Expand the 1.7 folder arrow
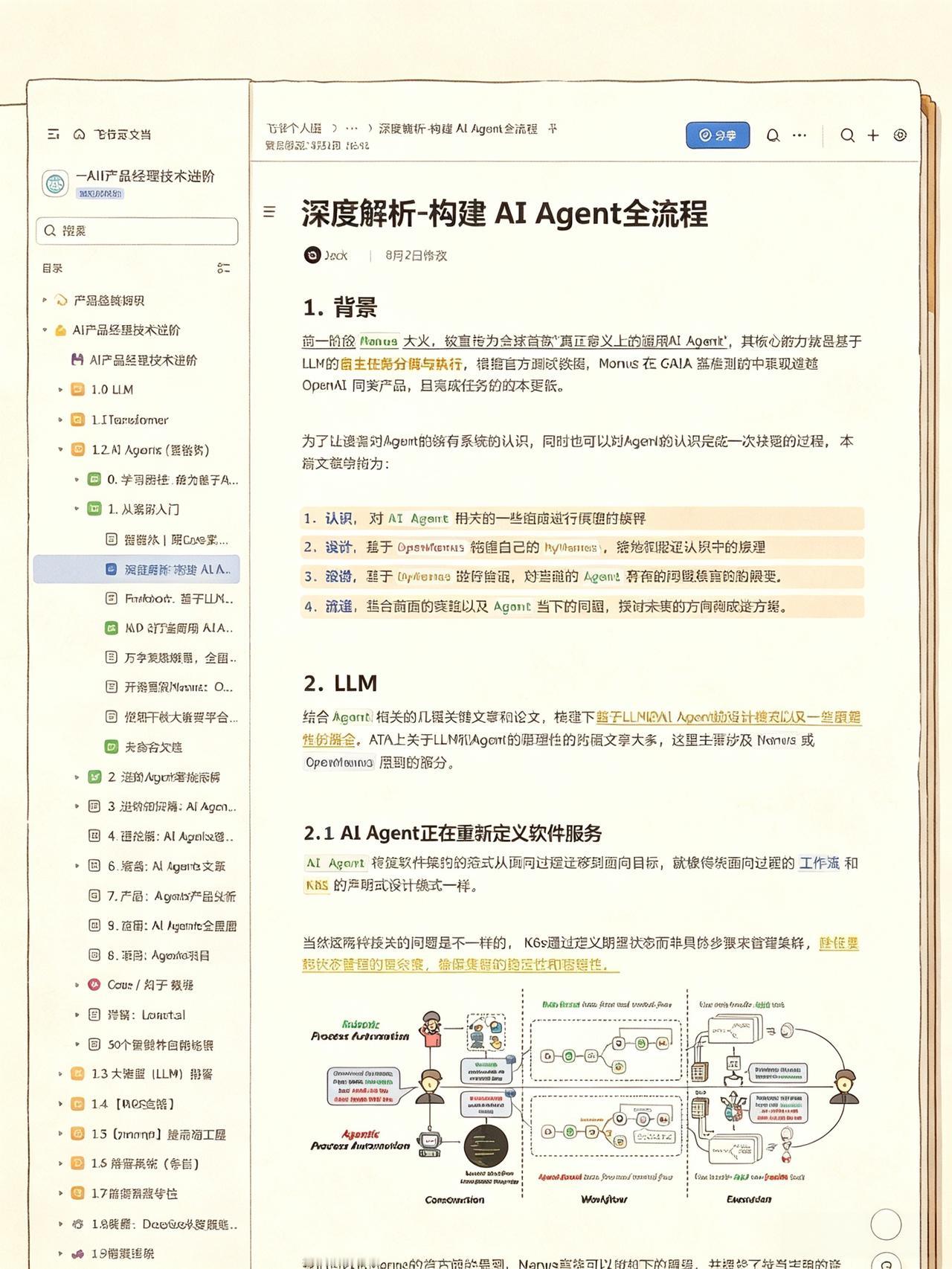The width and height of the screenshot is (952, 1269). [61, 1193]
